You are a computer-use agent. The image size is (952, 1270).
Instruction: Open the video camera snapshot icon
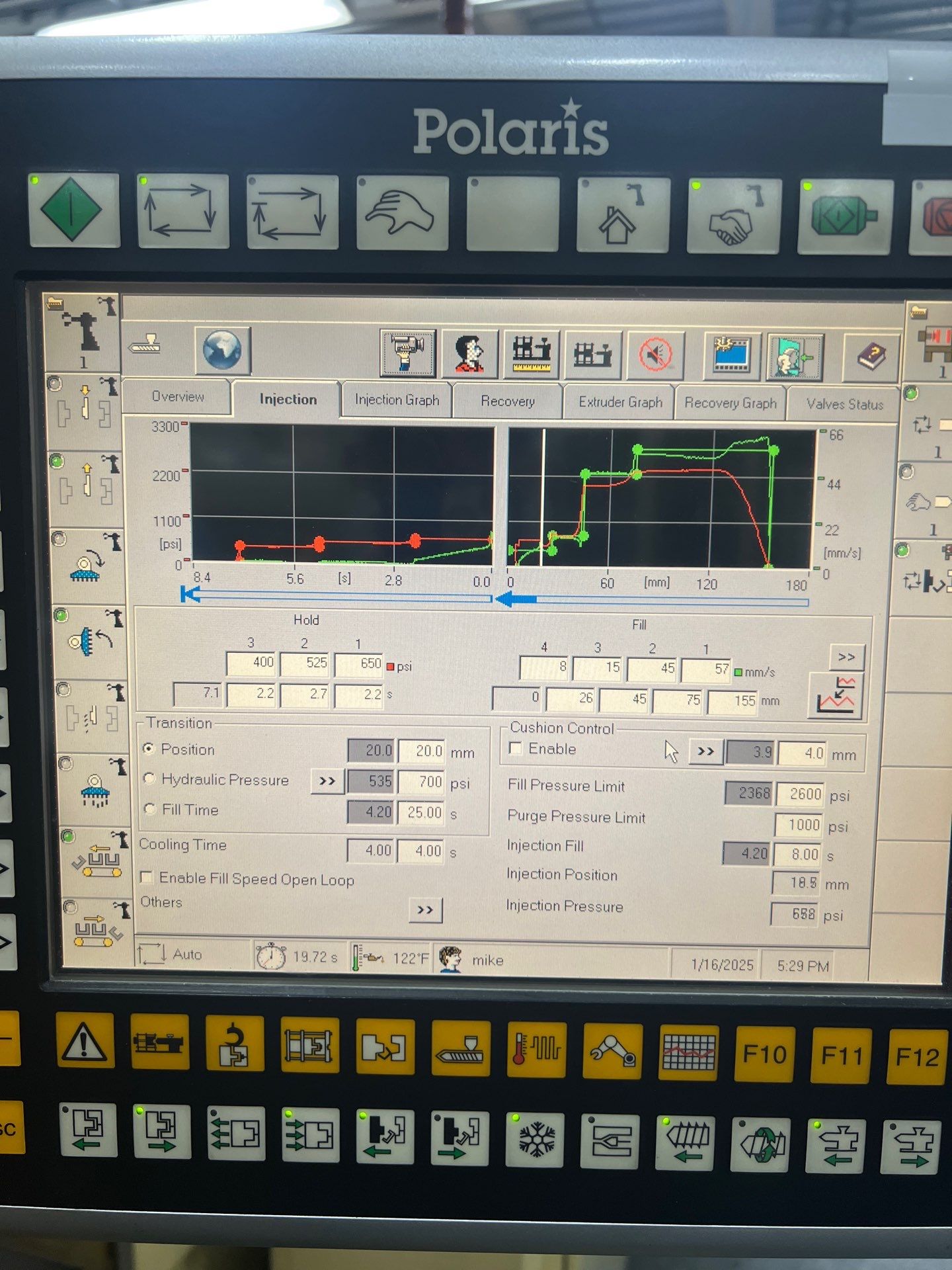tap(407, 353)
